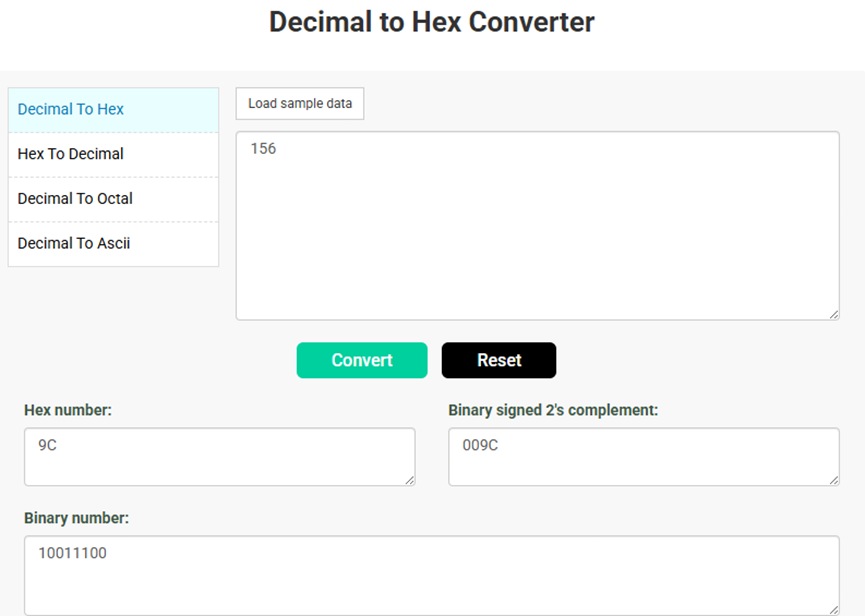The width and height of the screenshot is (865, 616).
Task: Click empty space inside the decimal input textarea
Action: pos(537,240)
